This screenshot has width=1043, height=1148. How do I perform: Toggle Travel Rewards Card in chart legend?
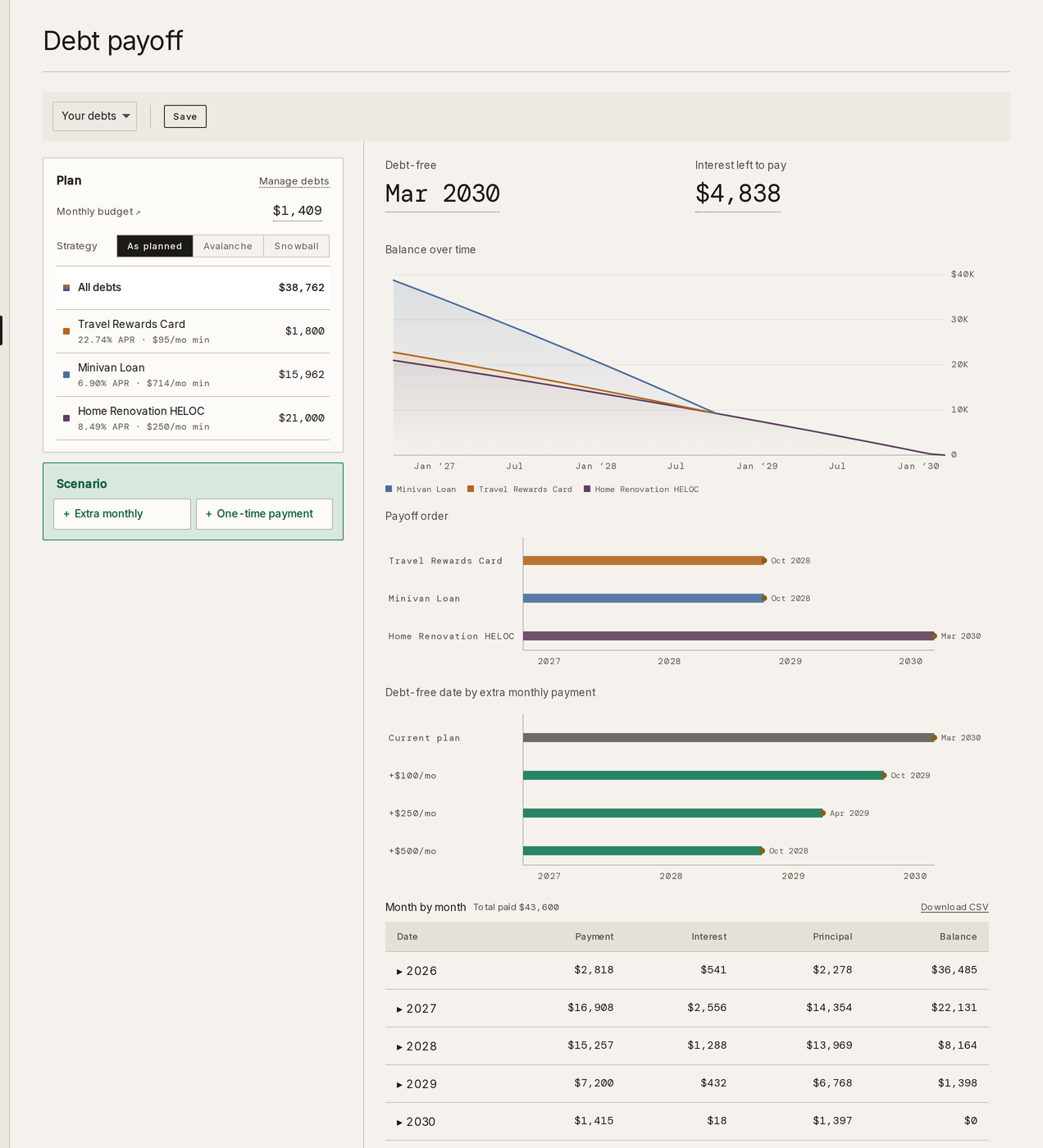[x=520, y=490]
